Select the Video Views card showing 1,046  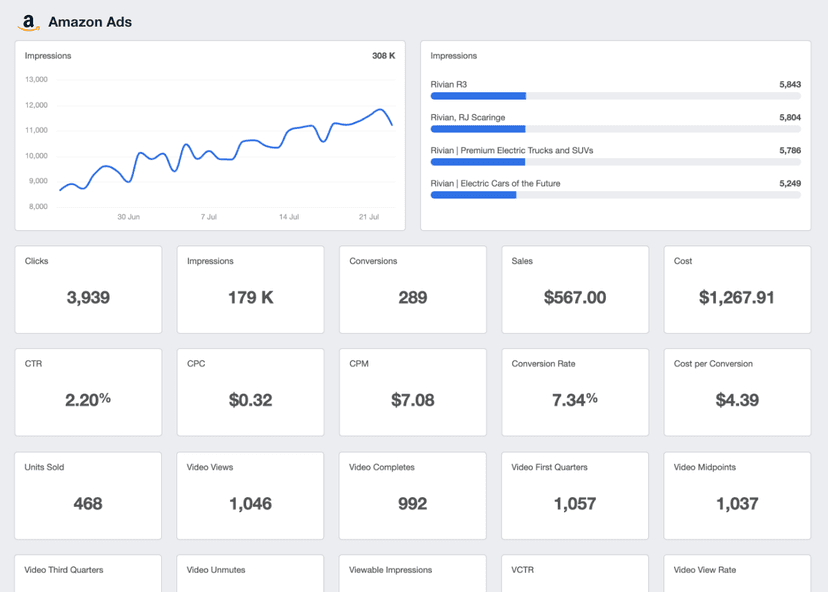pyautogui.click(x=250, y=495)
